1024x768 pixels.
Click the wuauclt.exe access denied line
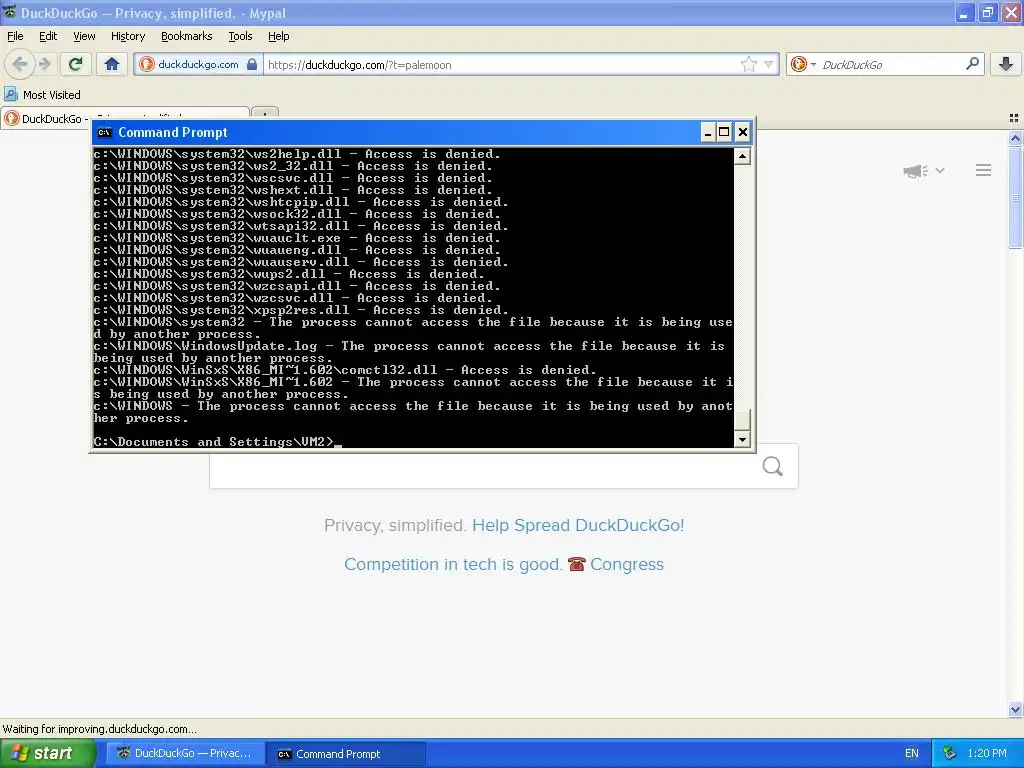point(296,238)
